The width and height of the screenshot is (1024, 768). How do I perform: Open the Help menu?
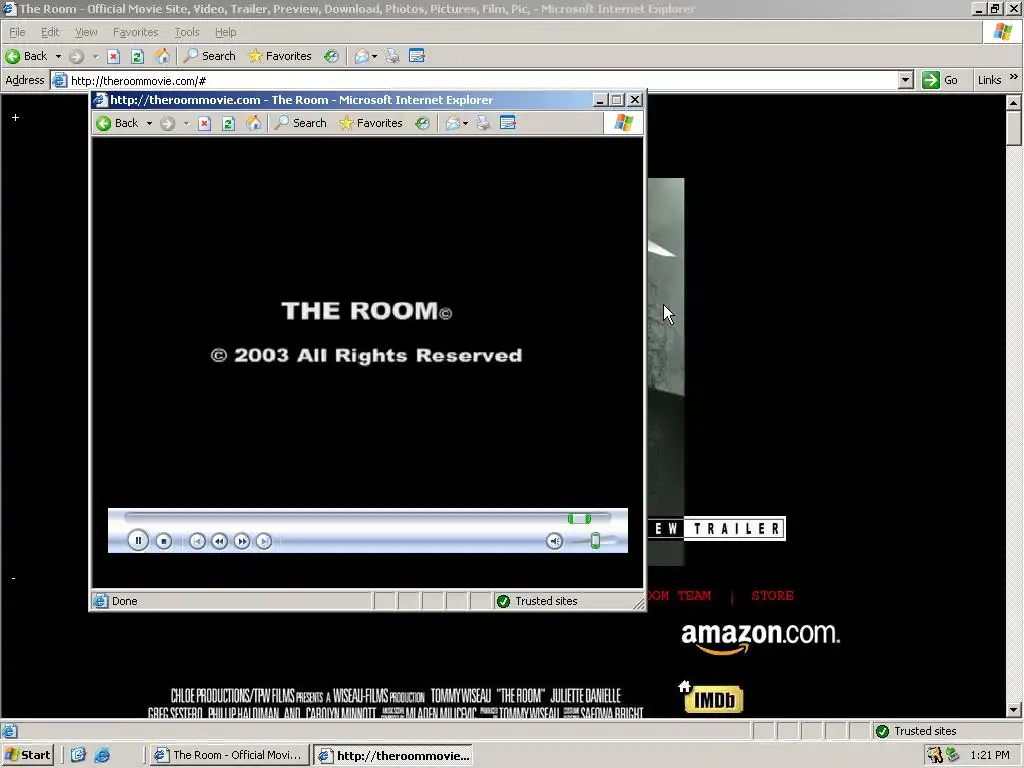click(x=225, y=32)
